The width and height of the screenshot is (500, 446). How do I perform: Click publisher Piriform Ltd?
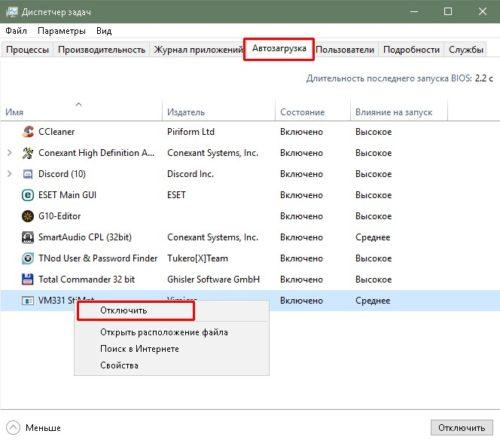pyautogui.click(x=191, y=132)
